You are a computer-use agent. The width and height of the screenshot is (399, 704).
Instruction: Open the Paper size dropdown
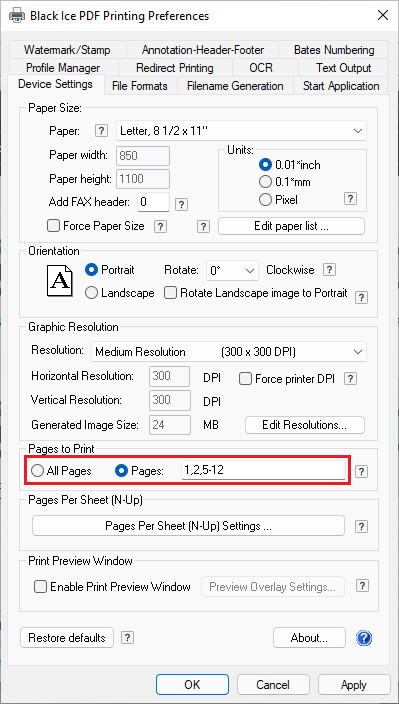point(241,131)
